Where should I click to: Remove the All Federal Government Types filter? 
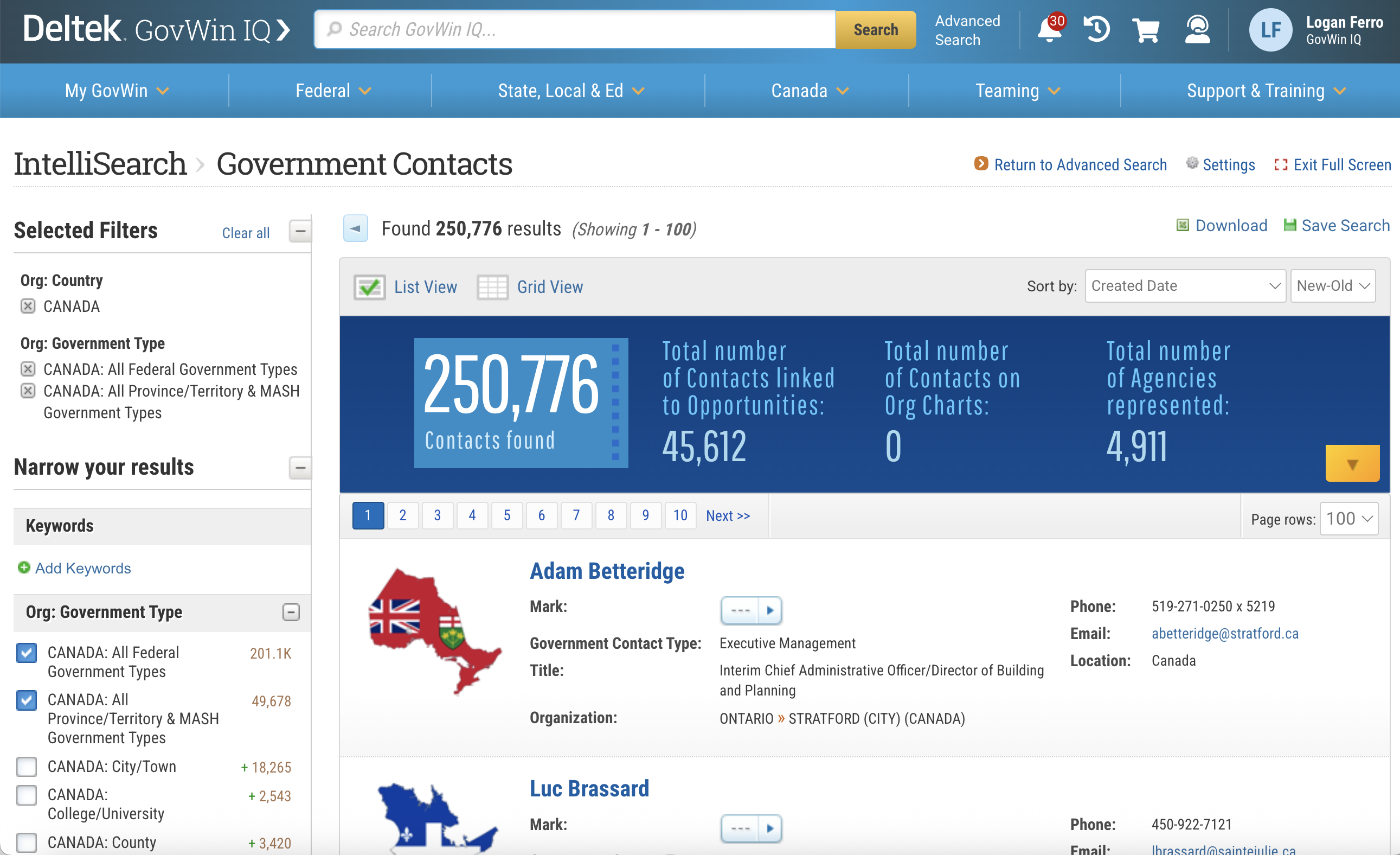pyautogui.click(x=27, y=369)
